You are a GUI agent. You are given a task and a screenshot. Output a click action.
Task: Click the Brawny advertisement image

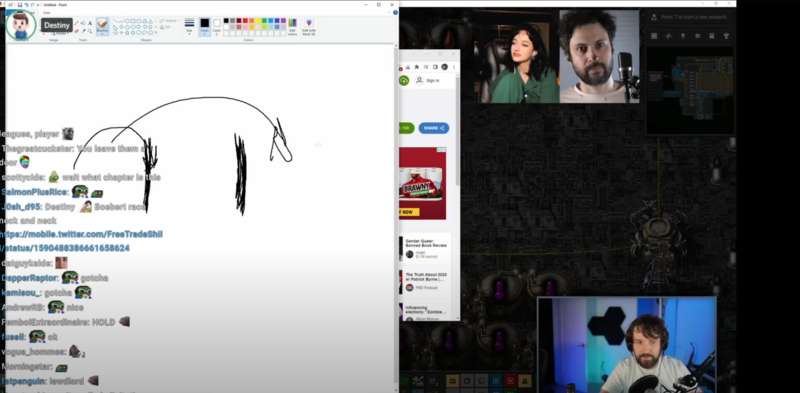click(422, 184)
